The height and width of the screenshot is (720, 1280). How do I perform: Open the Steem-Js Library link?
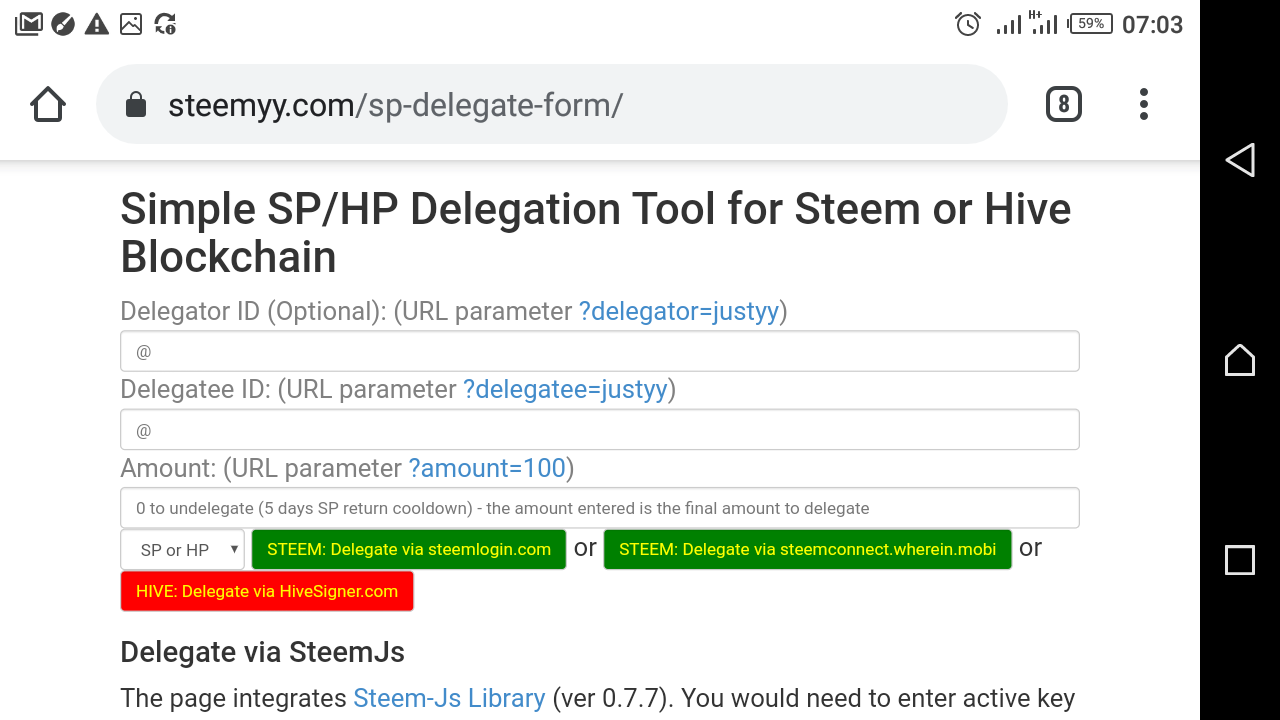[x=449, y=698]
